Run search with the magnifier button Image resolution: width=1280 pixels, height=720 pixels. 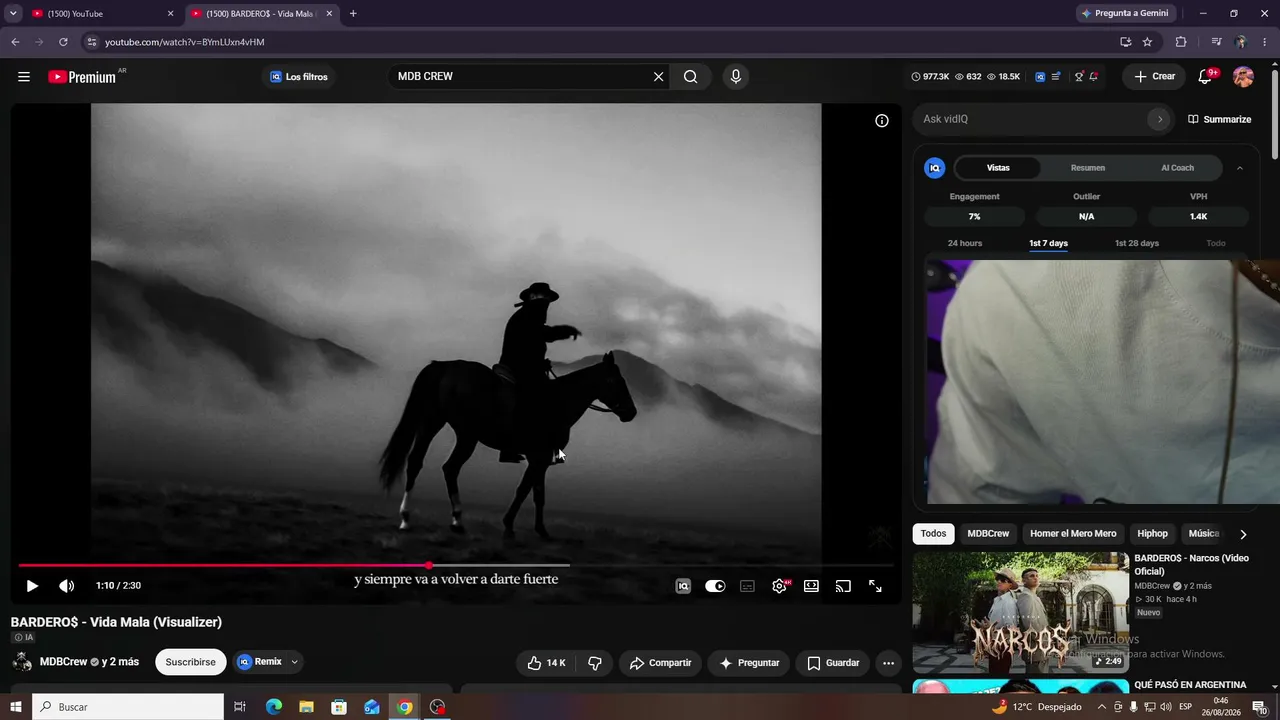click(690, 77)
